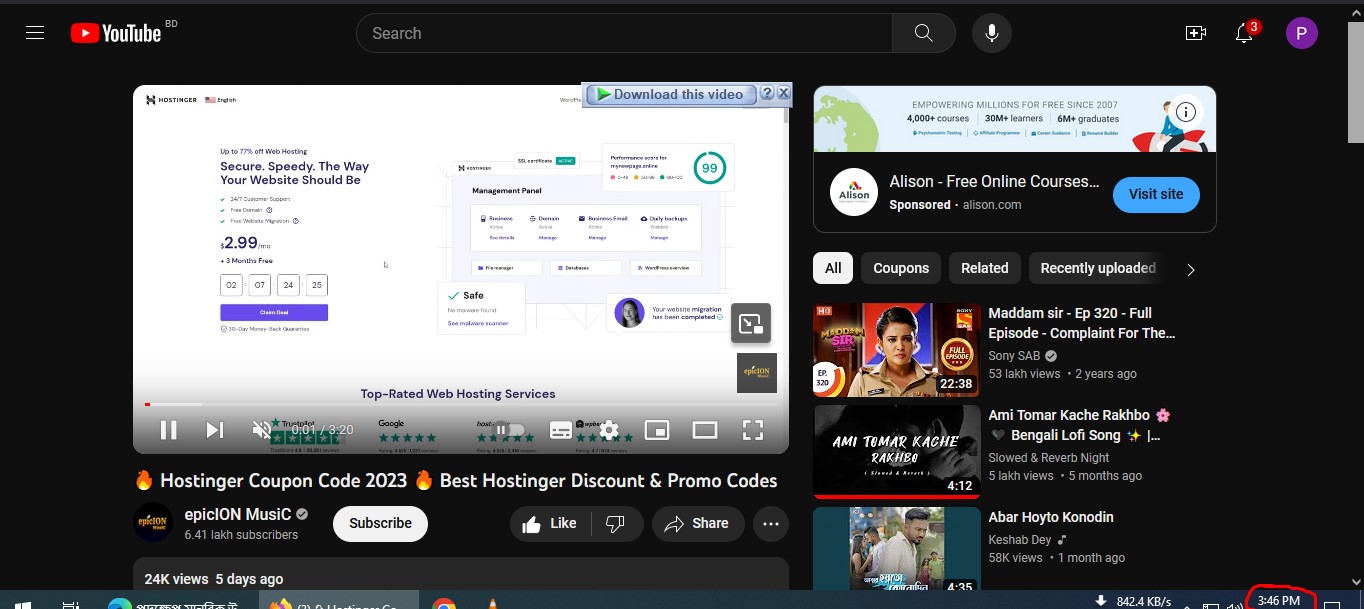1364x609 pixels.
Task: Start voice search with microphone icon
Action: (x=991, y=33)
